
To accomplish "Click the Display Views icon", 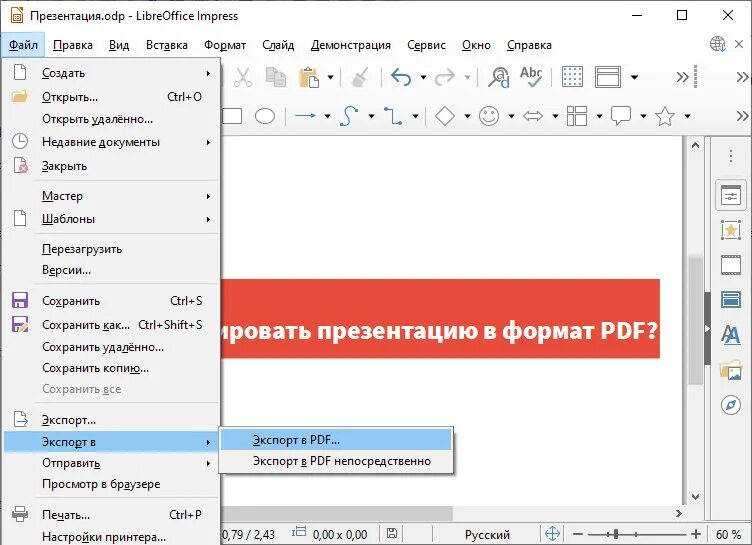I will tap(608, 77).
